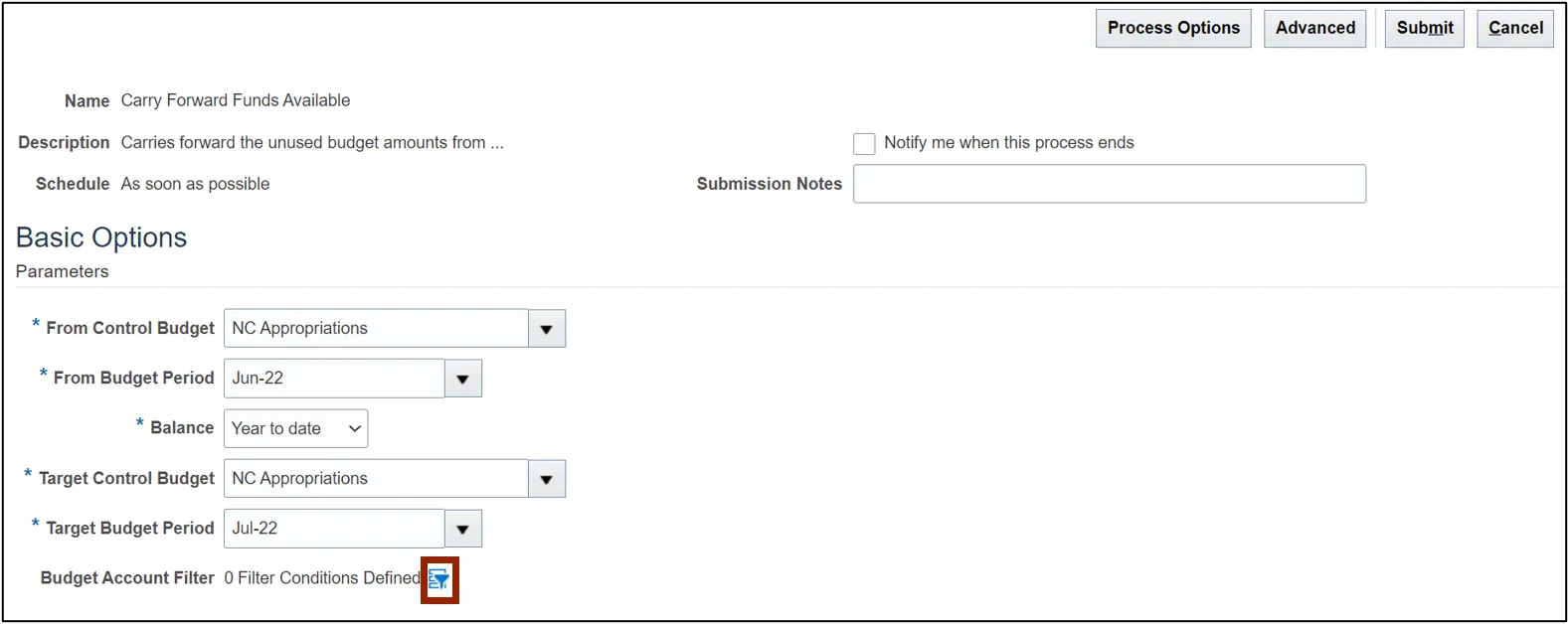Click the From Budget Period Jun-22 field
This screenshot has width=1568, height=624.
pyautogui.click(x=334, y=379)
